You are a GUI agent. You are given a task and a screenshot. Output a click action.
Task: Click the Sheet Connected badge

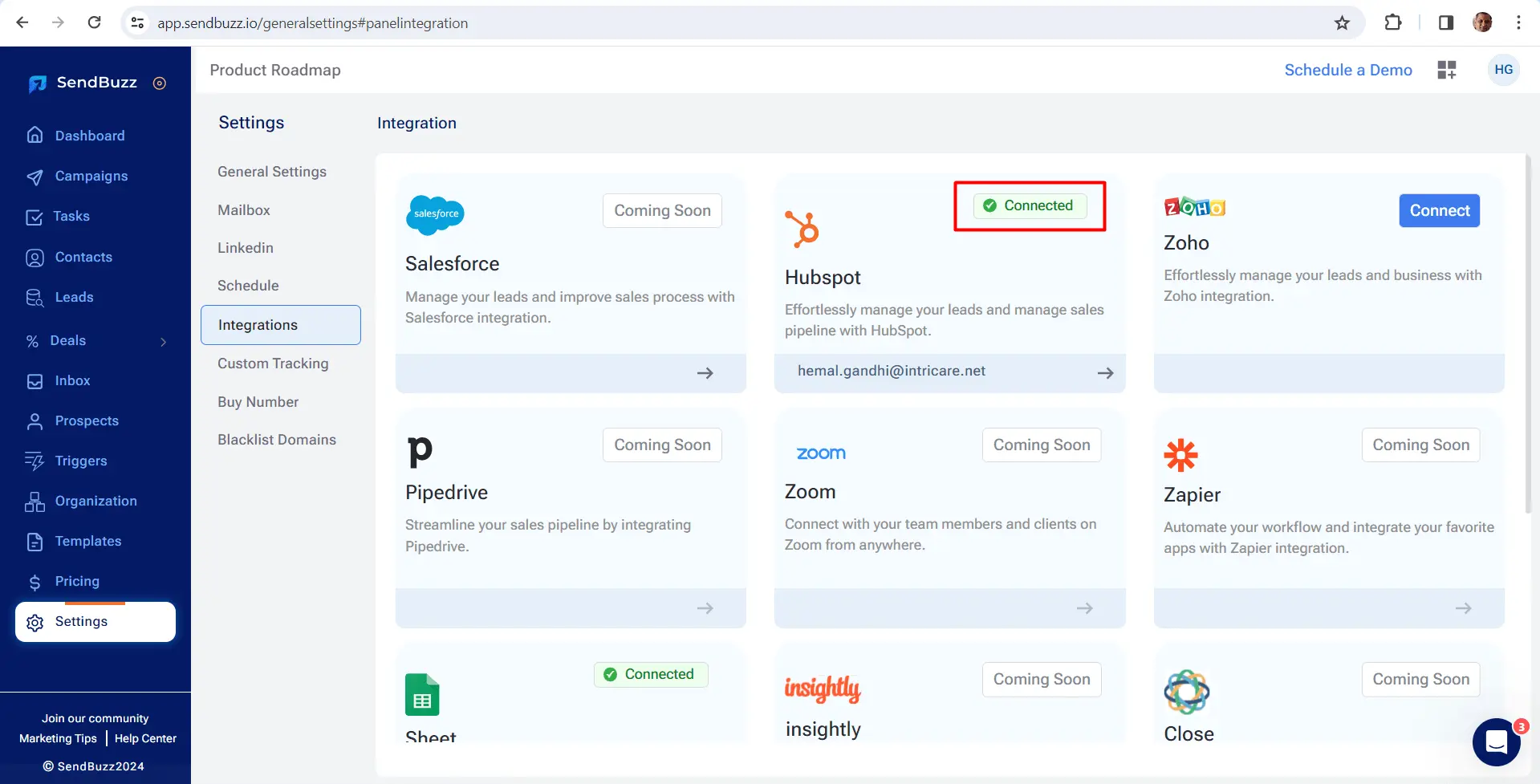point(651,674)
